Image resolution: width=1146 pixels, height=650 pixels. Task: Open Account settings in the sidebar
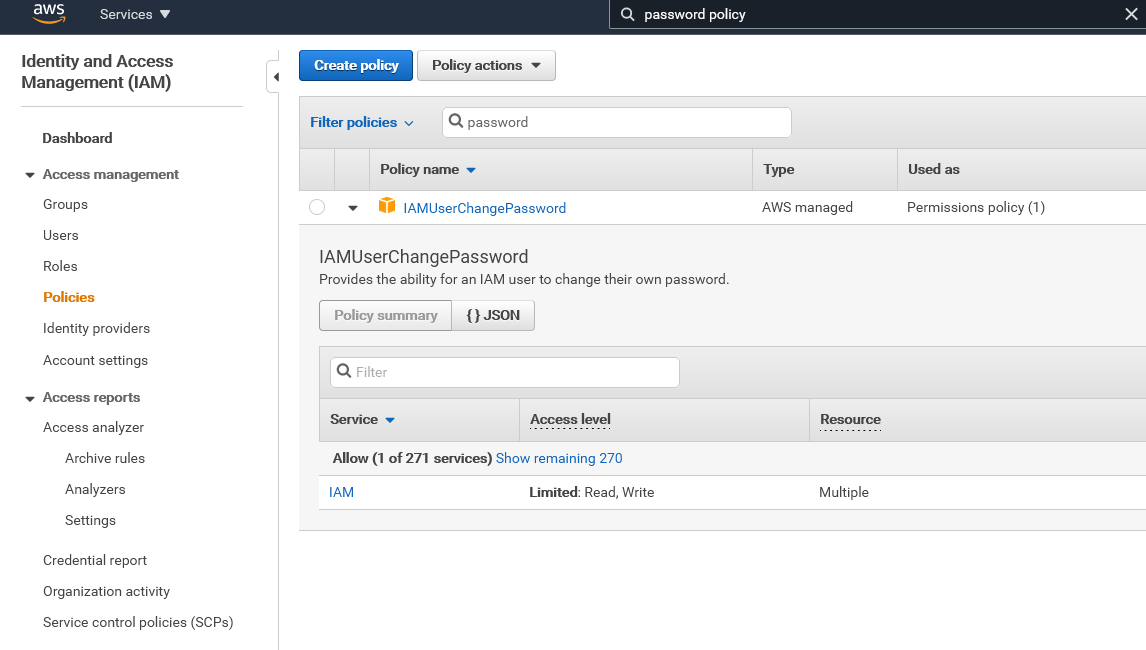(x=95, y=360)
